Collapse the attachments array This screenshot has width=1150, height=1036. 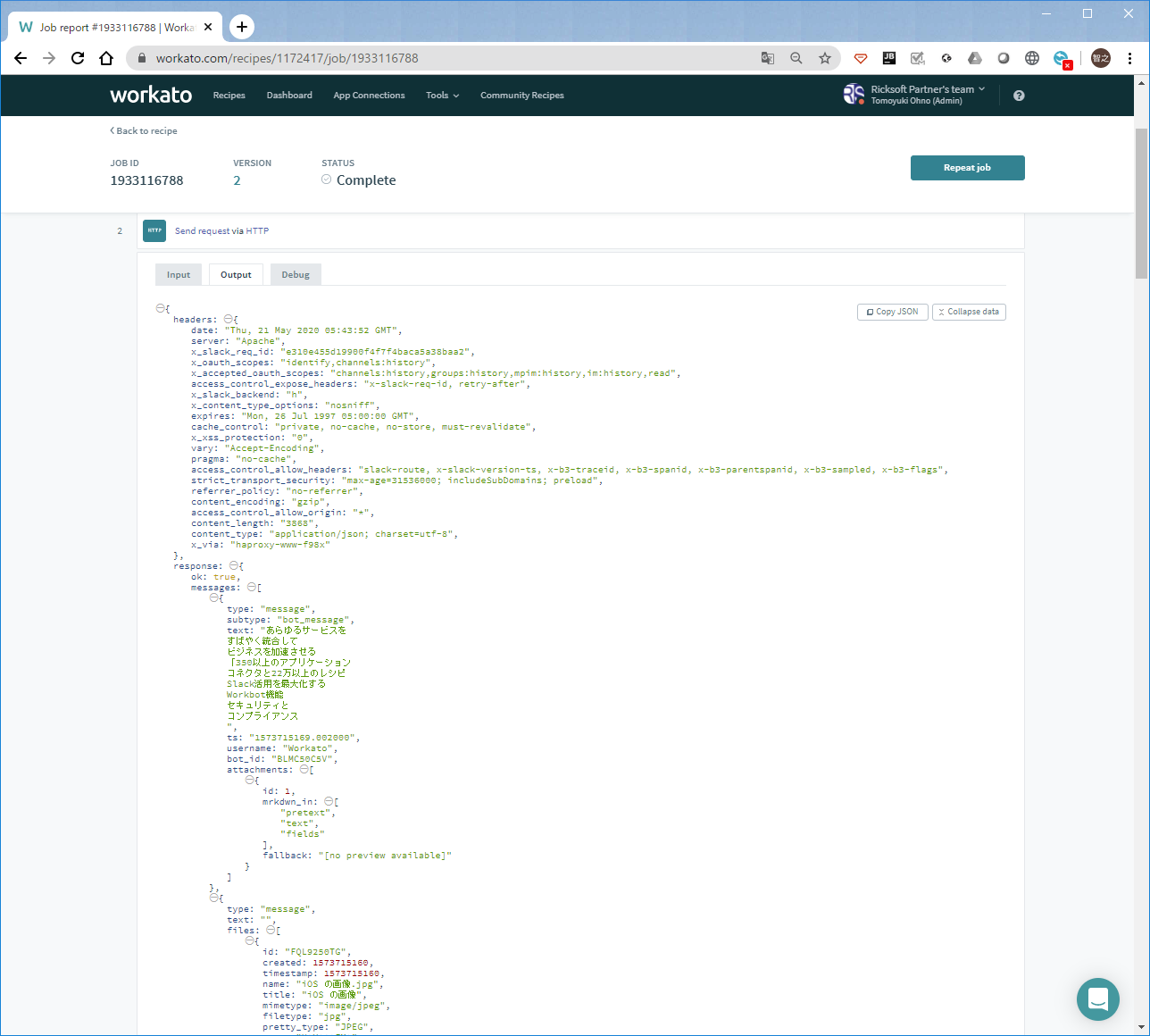click(304, 769)
